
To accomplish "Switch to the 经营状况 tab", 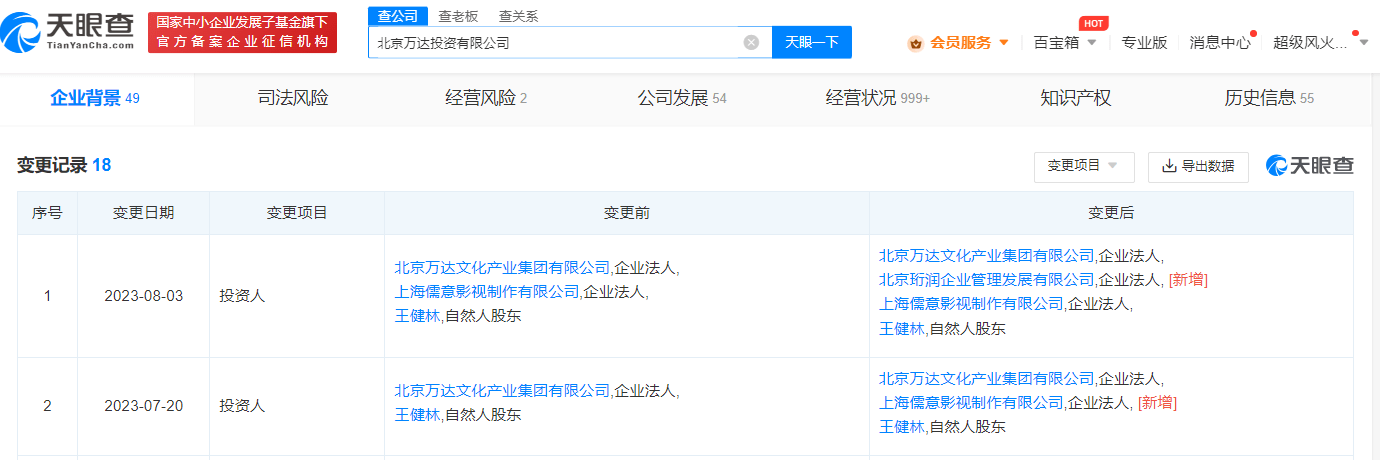I will pos(877,98).
